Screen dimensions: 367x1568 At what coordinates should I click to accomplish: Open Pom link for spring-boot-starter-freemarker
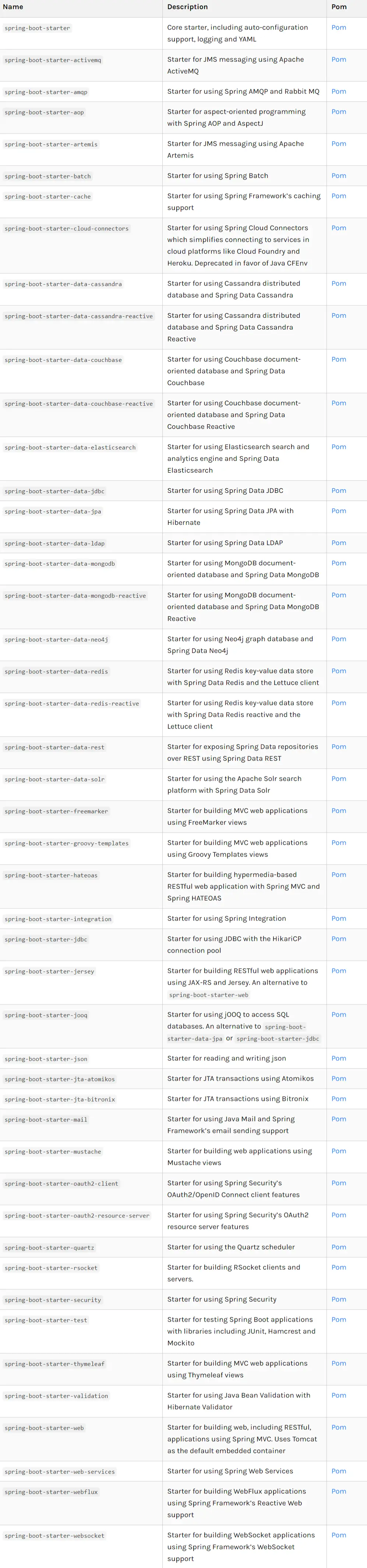click(338, 811)
